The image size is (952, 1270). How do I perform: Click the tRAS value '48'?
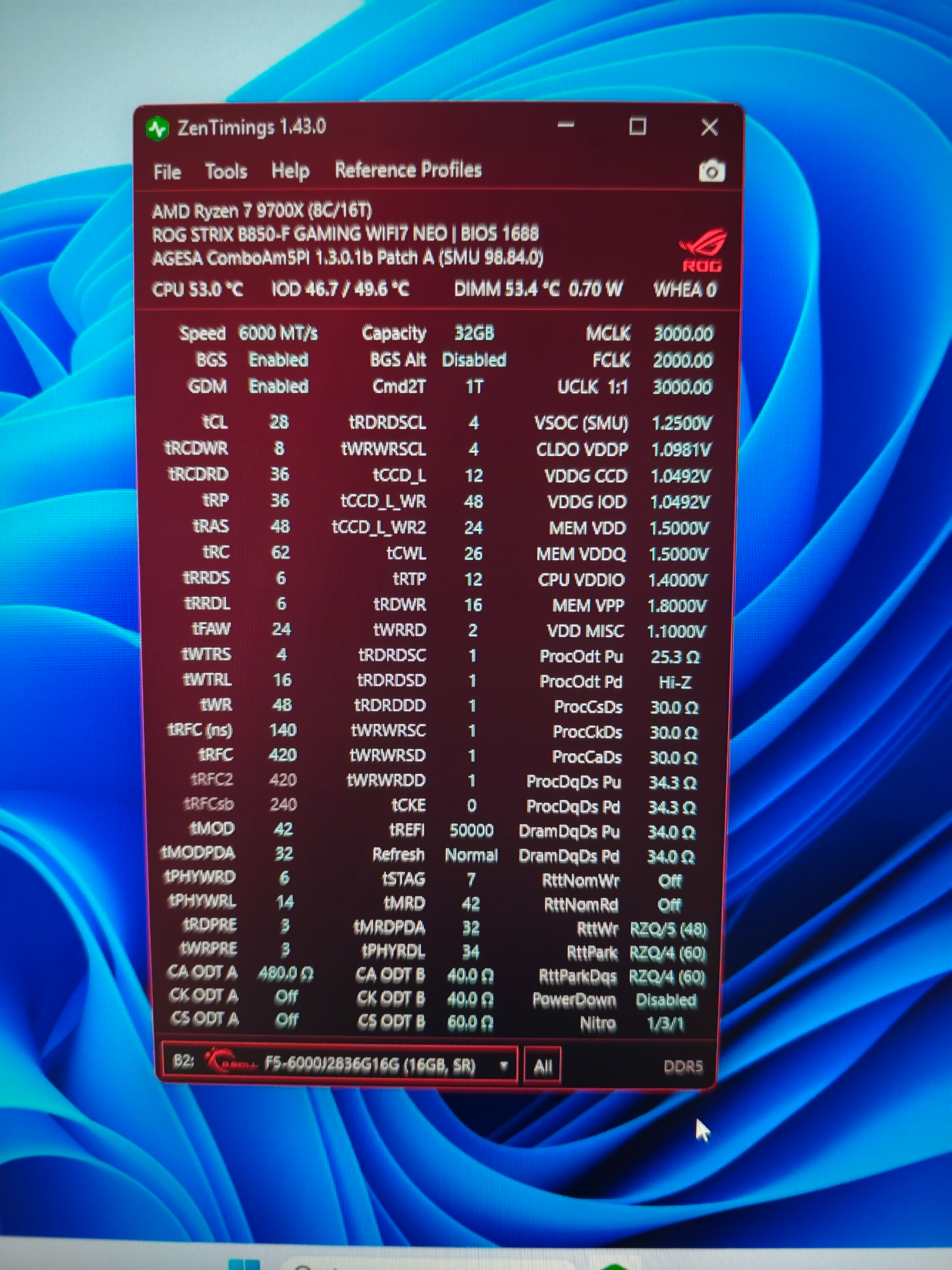click(x=280, y=526)
